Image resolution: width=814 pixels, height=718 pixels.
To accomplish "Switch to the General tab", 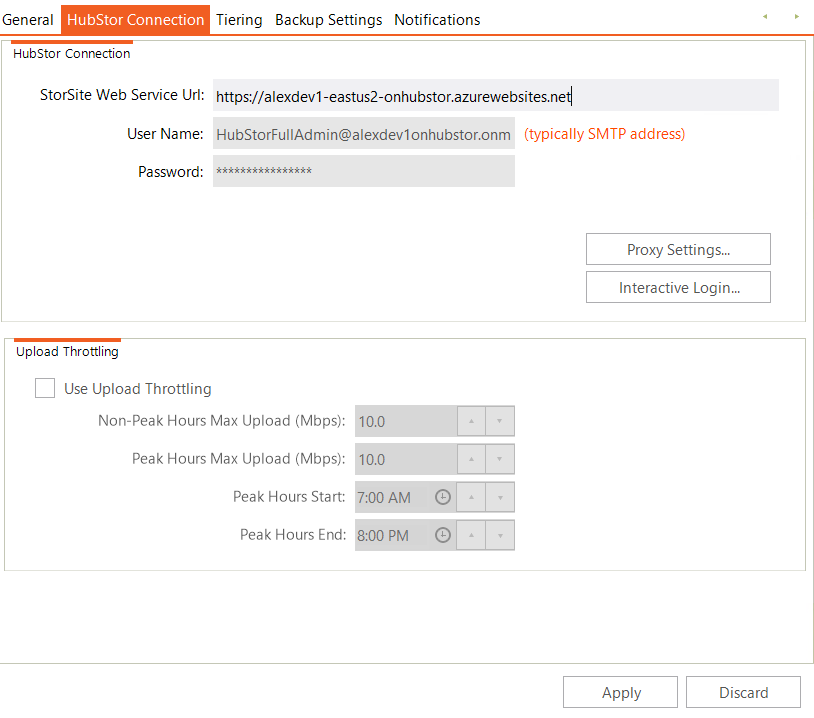I will tap(28, 20).
